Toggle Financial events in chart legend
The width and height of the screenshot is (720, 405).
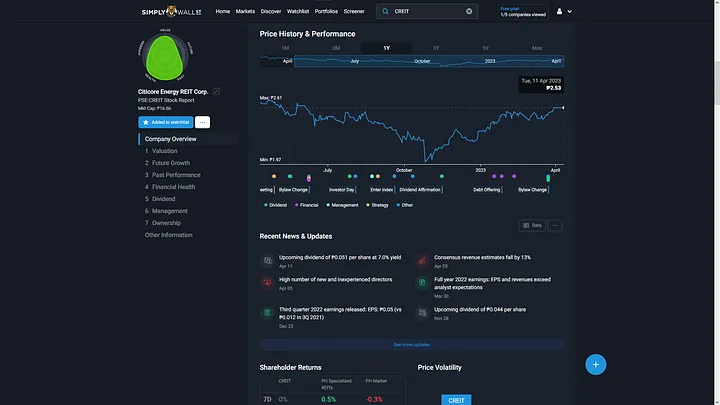pyautogui.click(x=306, y=205)
